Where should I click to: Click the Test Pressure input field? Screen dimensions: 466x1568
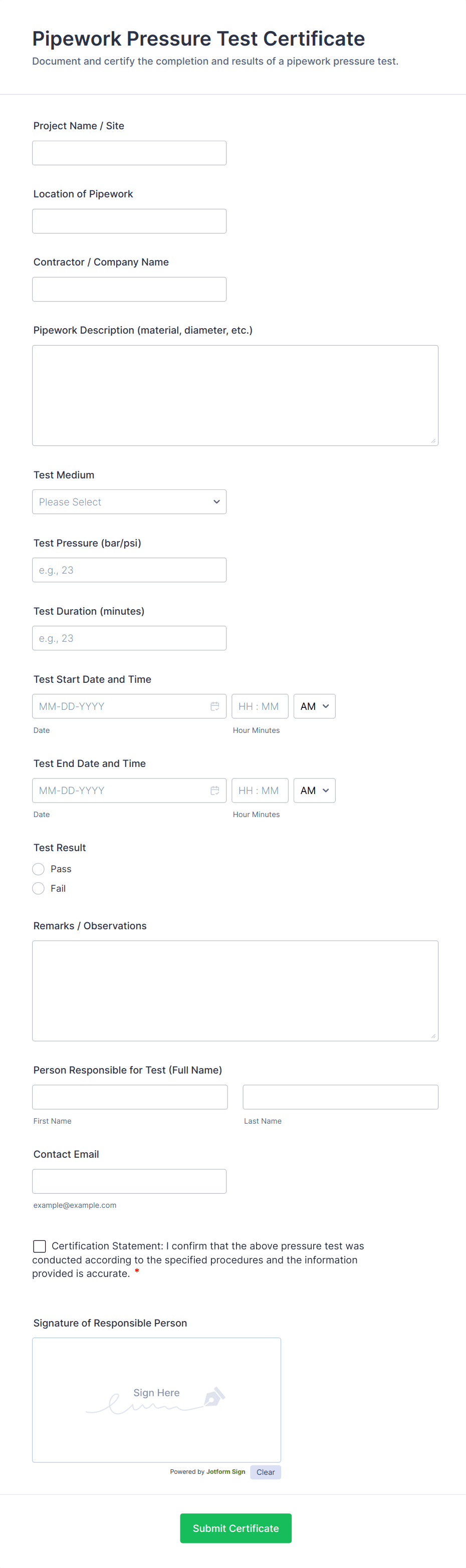pos(129,569)
